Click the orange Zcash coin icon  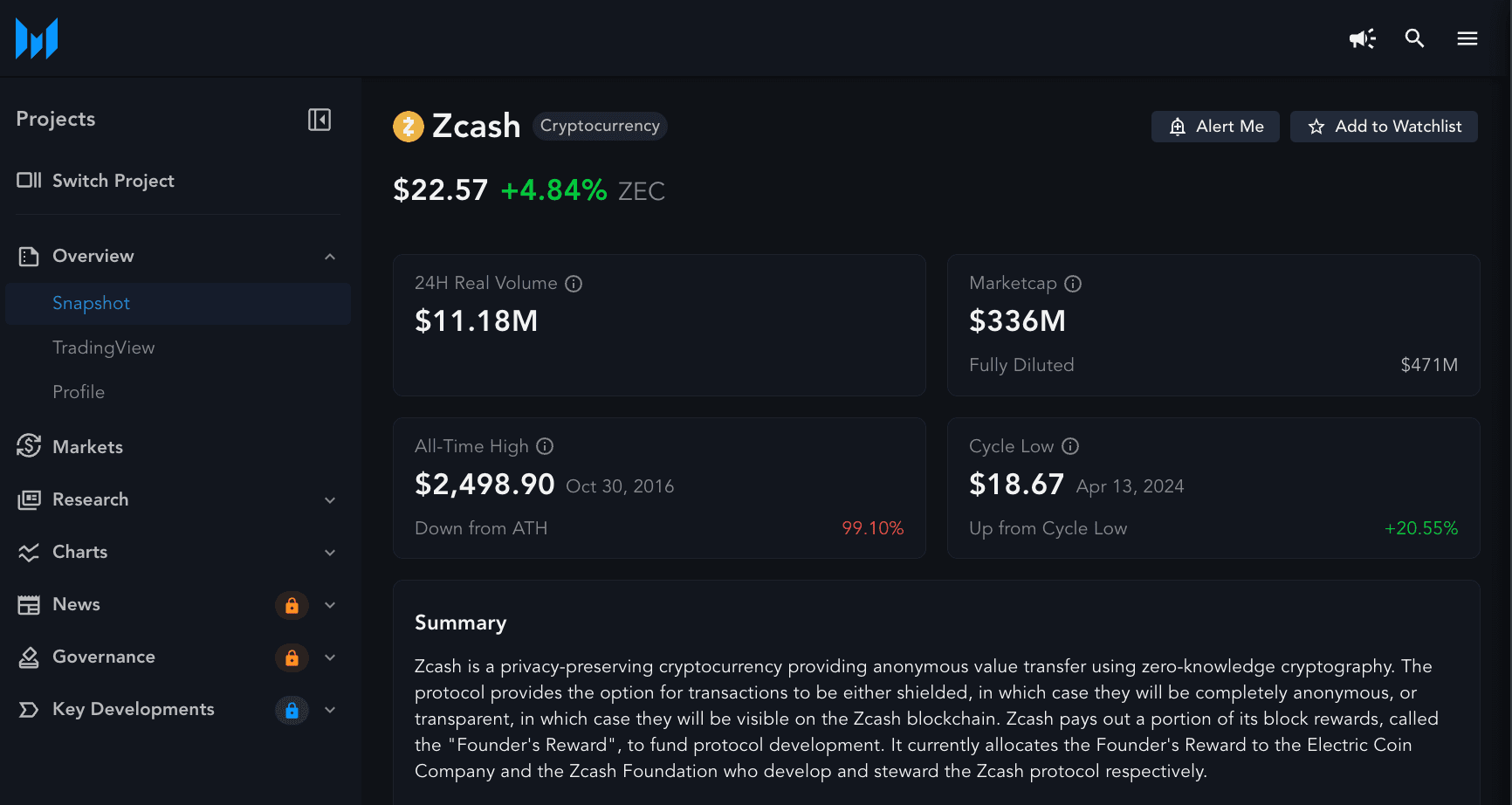409,127
